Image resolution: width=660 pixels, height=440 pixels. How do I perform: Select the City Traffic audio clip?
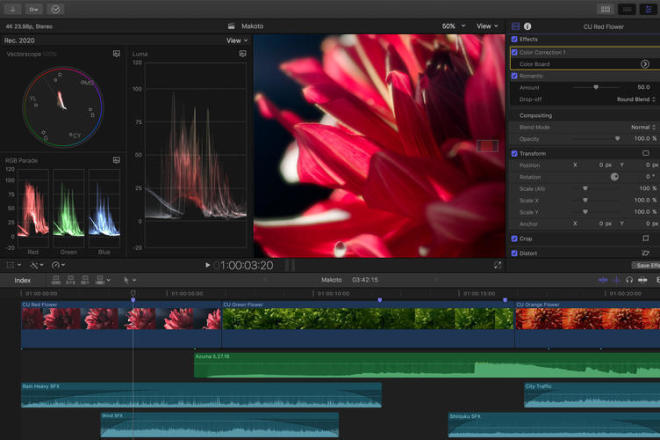tap(592, 395)
